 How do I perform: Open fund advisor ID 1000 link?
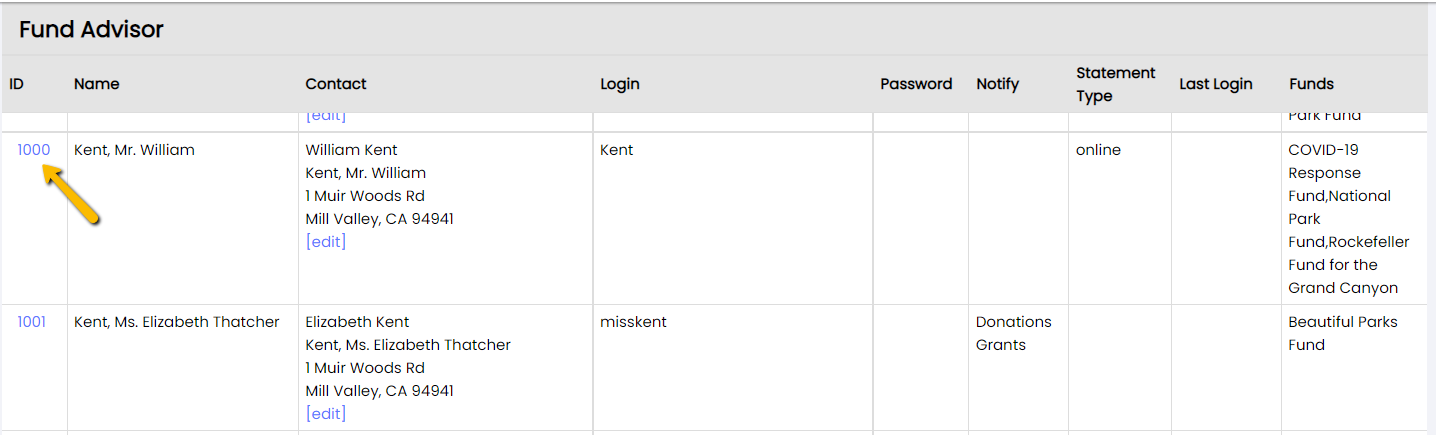click(x=33, y=150)
